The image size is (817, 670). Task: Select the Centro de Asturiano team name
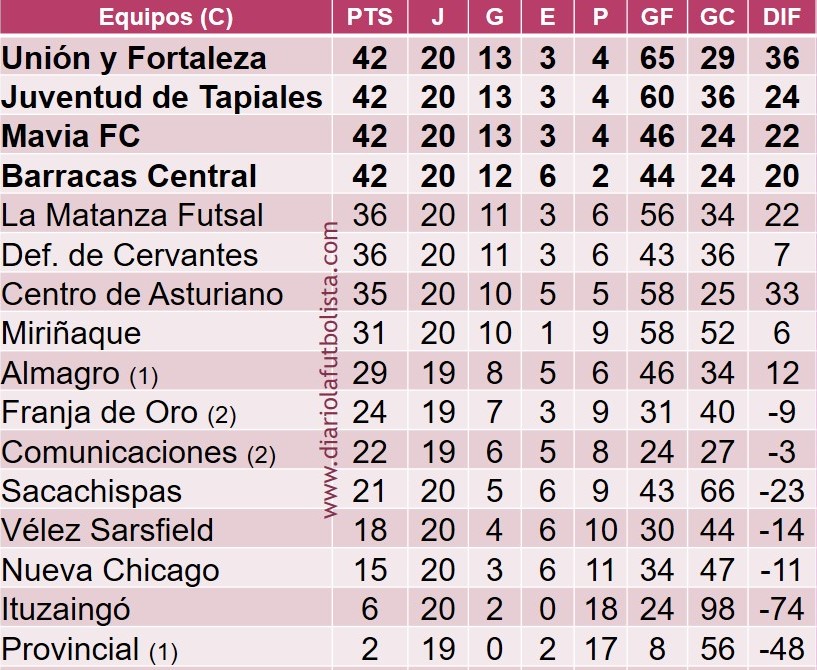[x=142, y=294]
